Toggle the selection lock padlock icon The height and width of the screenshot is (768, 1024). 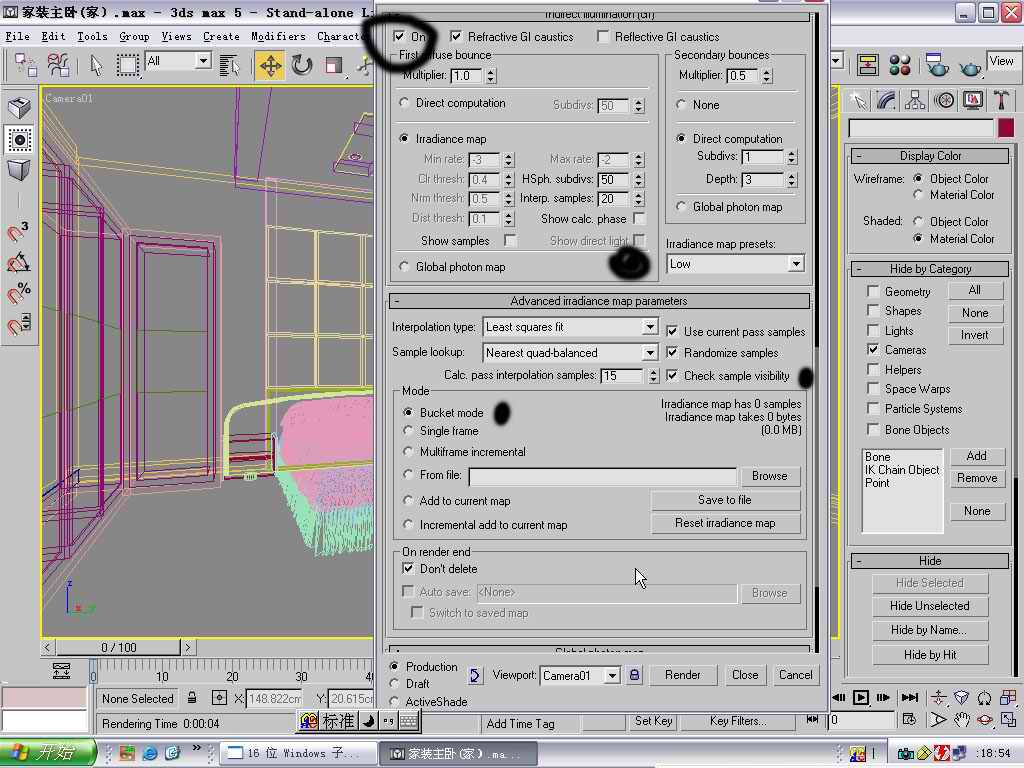pos(192,697)
